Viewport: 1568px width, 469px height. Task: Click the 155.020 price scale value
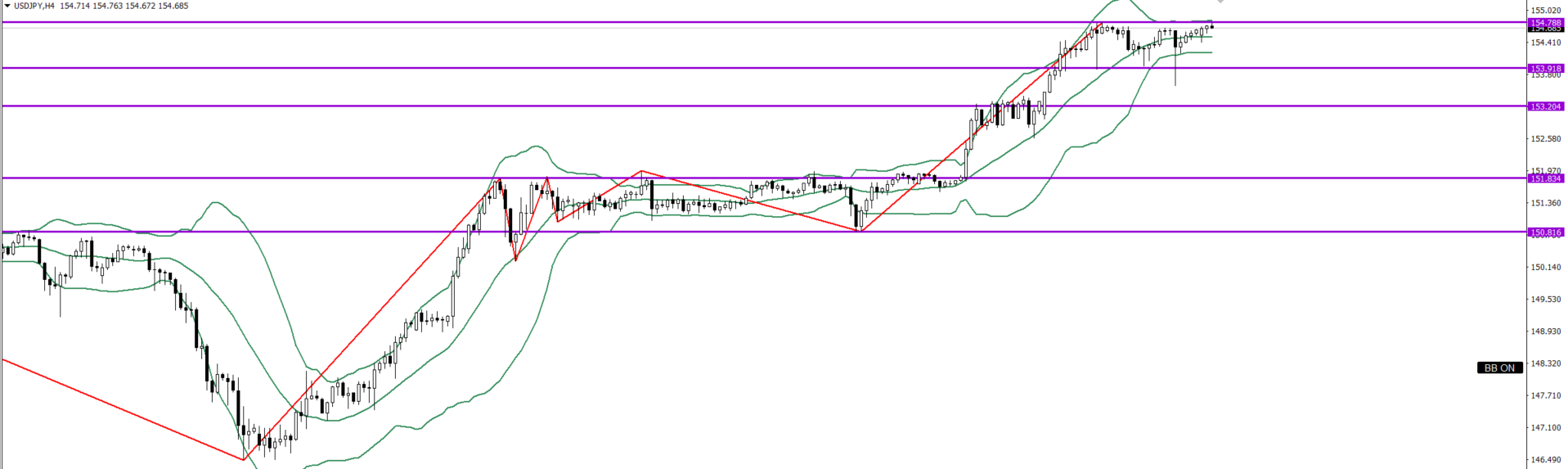[x=1546, y=10]
